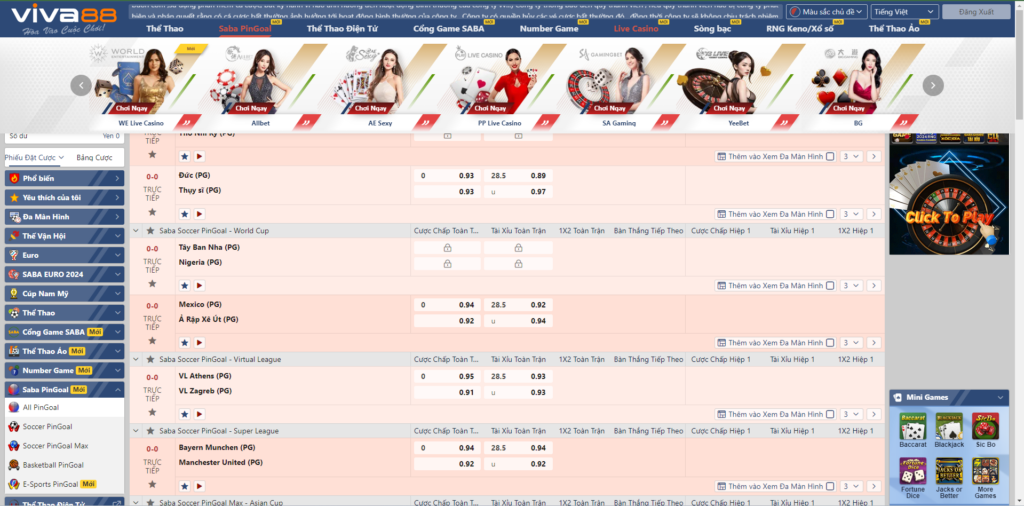Check multi-screen box for VL Athens match
The height and width of the screenshot is (506, 1024).
(829, 413)
